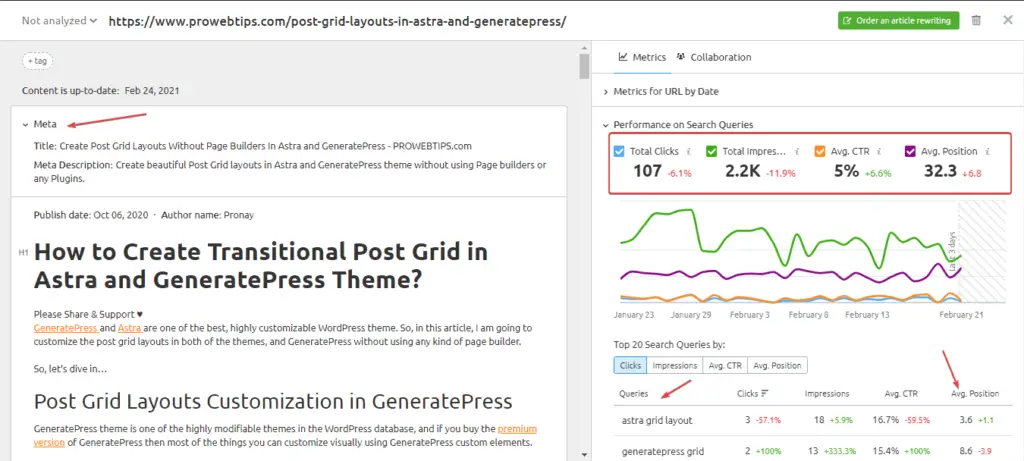The width and height of the screenshot is (1024, 461).
Task: Open the Astra link in article
Action: pos(129,328)
